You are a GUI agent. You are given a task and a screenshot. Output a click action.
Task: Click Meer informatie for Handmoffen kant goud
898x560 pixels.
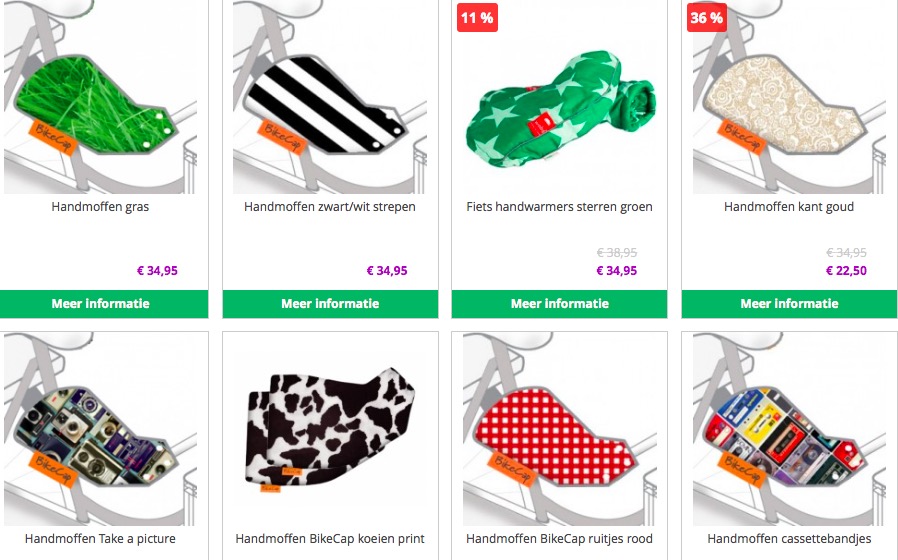789,303
